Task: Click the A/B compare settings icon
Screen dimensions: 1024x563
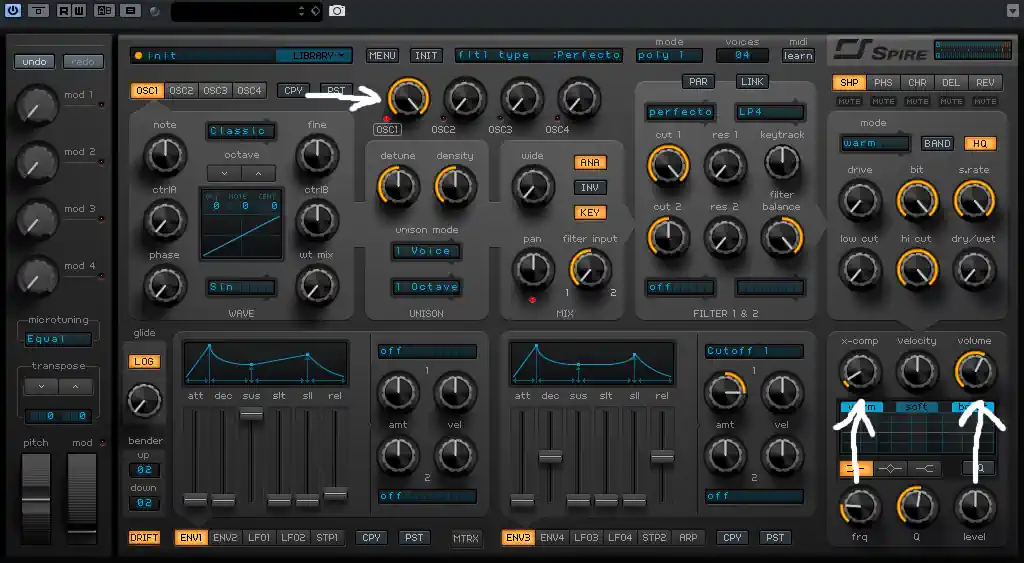Action: coord(104,10)
